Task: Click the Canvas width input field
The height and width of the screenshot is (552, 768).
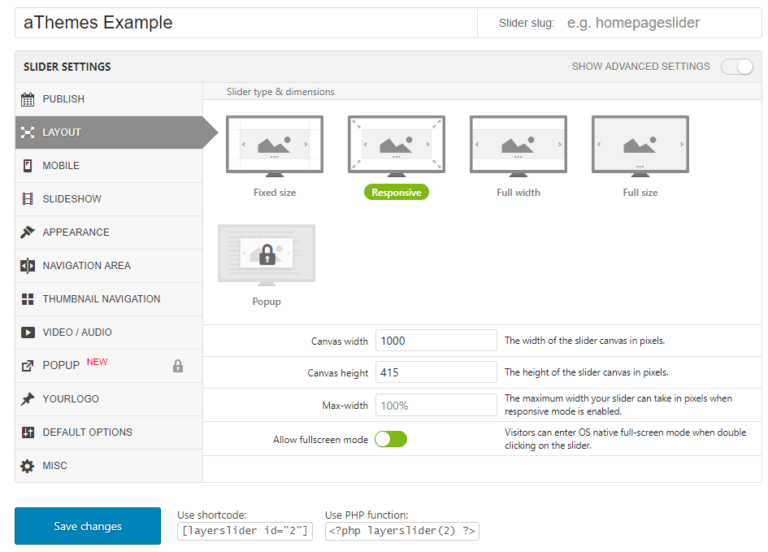Action: (436, 341)
